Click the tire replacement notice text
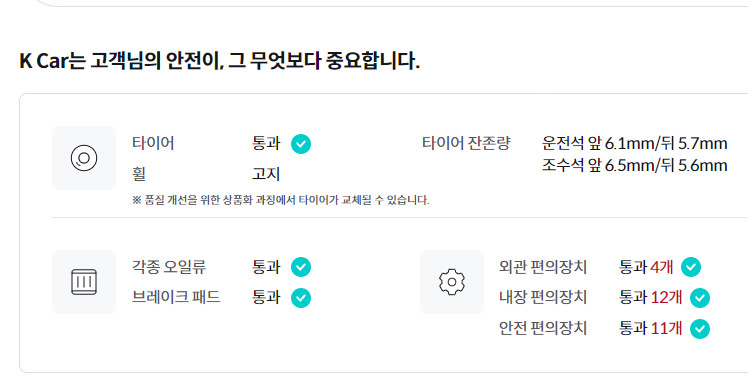The image size is (748, 387). pyautogui.click(x=280, y=200)
